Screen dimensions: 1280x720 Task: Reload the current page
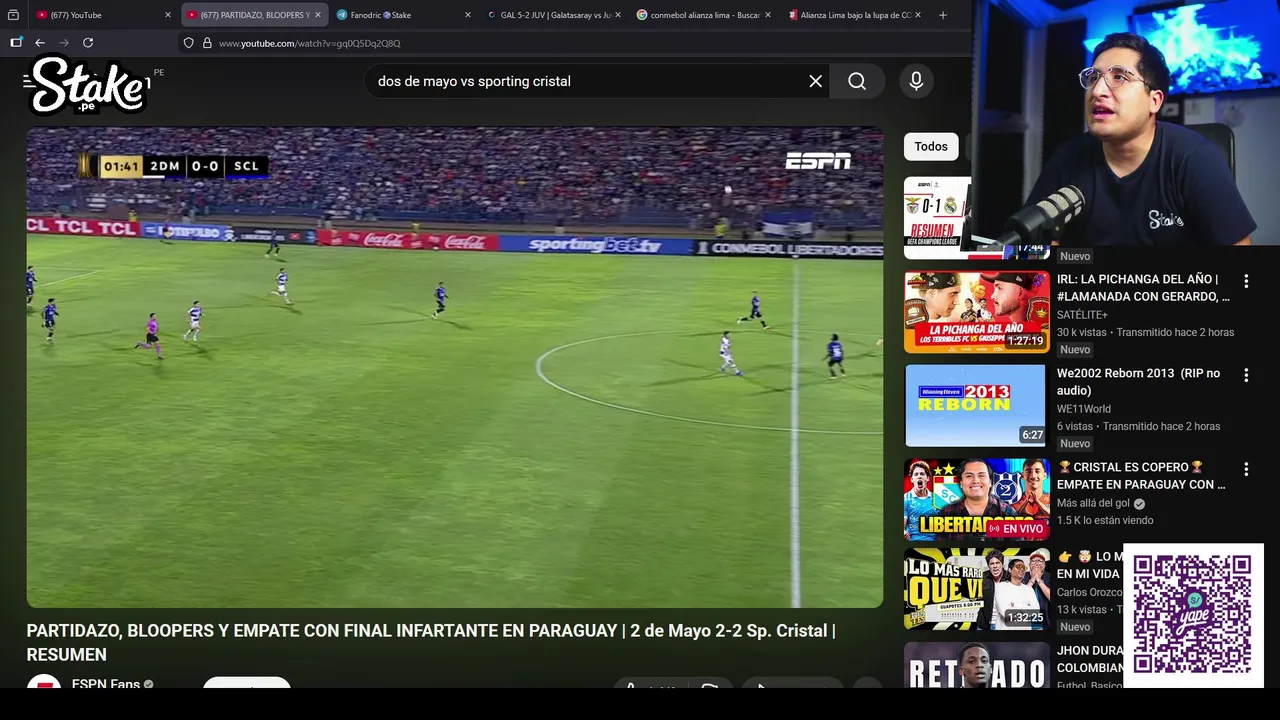pyautogui.click(x=88, y=43)
